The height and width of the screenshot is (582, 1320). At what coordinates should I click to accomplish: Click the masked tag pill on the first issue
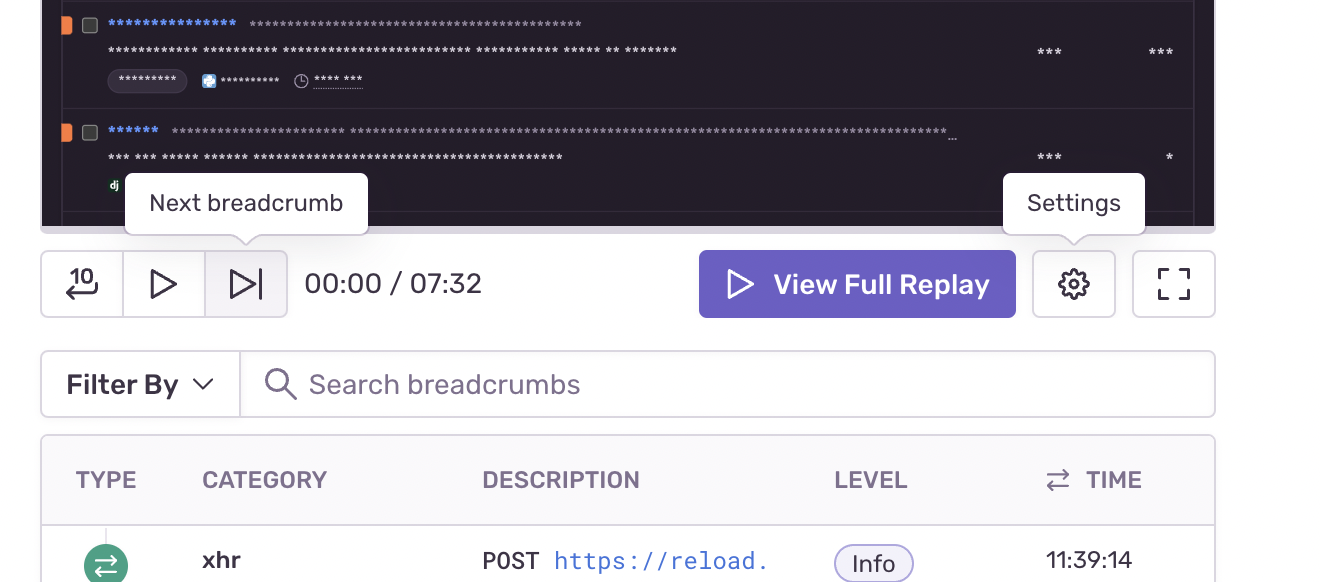[x=147, y=81]
